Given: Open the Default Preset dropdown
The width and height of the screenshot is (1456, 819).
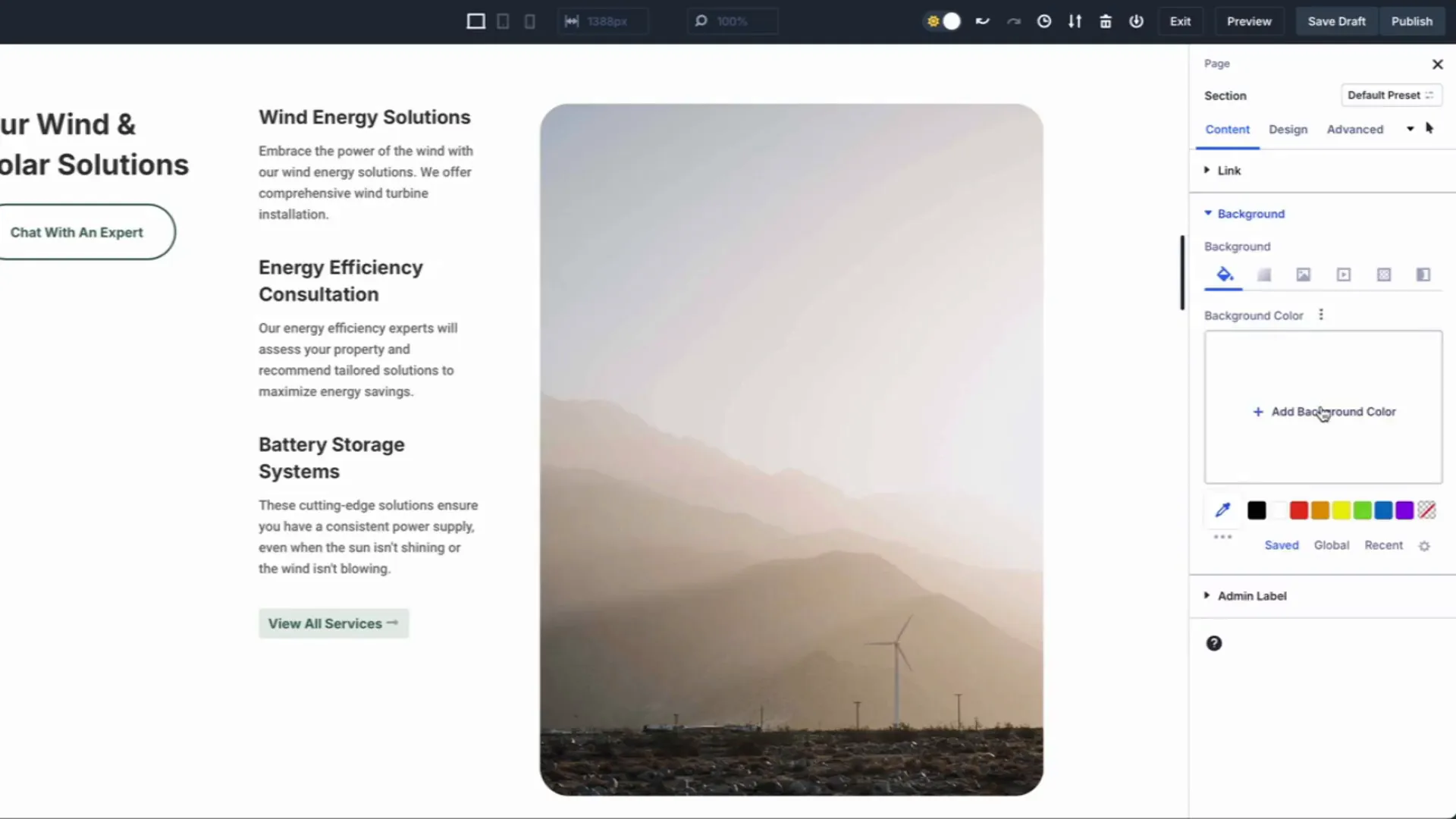Looking at the screenshot, I should pyautogui.click(x=1390, y=95).
